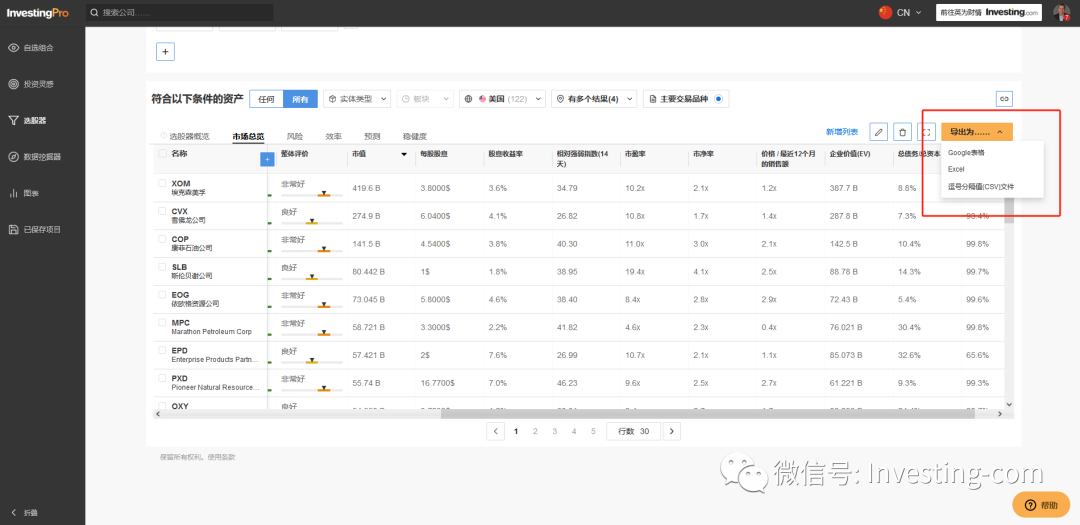The image size is (1080, 525).
Task: Switch to the 风险 tab
Action: pyautogui.click(x=295, y=136)
